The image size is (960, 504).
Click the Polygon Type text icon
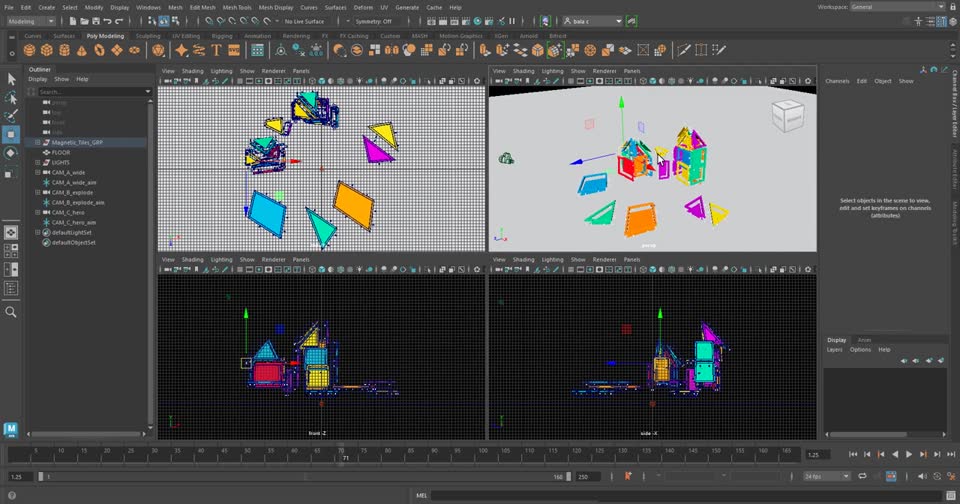[x=216, y=50]
